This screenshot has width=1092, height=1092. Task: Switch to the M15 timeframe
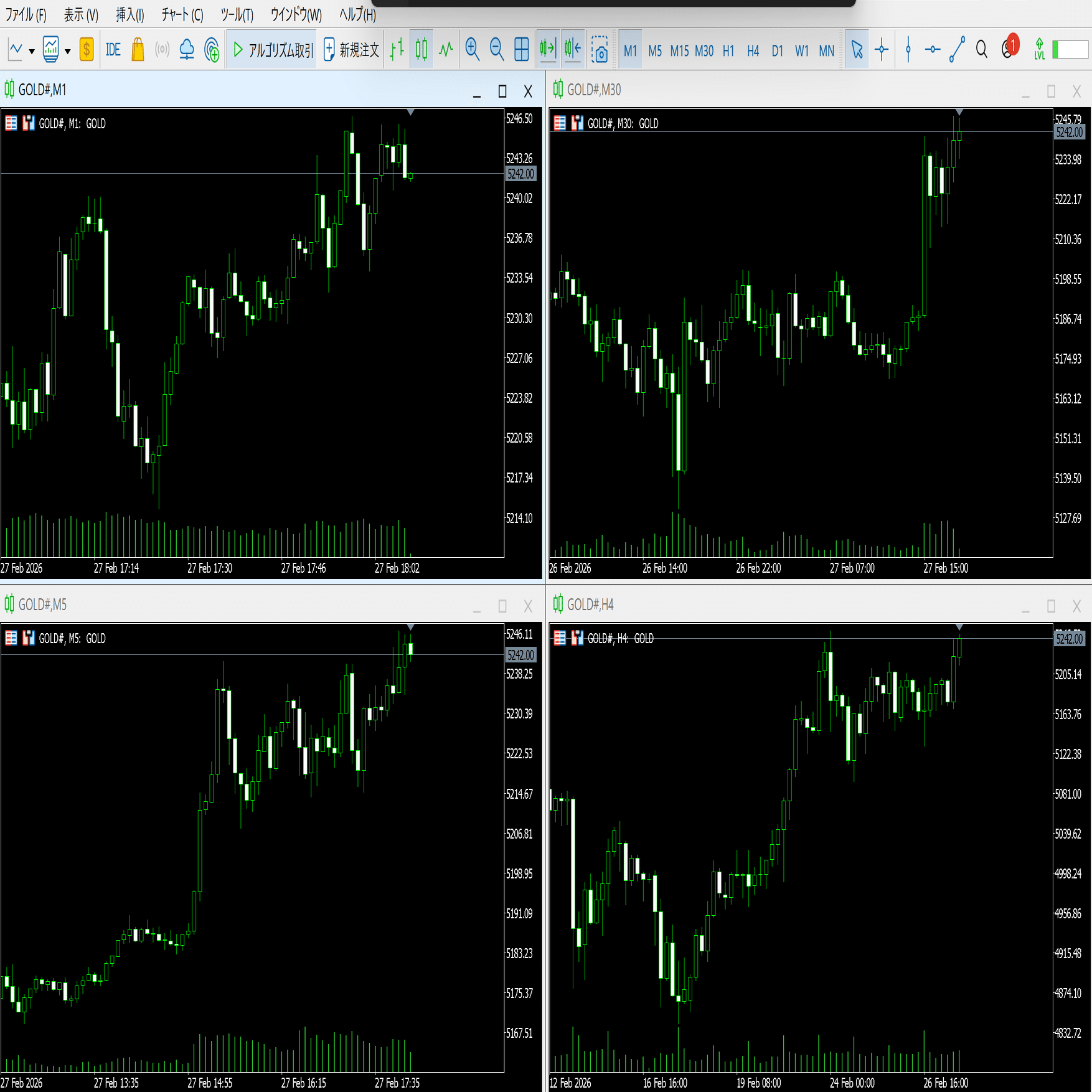point(679,50)
